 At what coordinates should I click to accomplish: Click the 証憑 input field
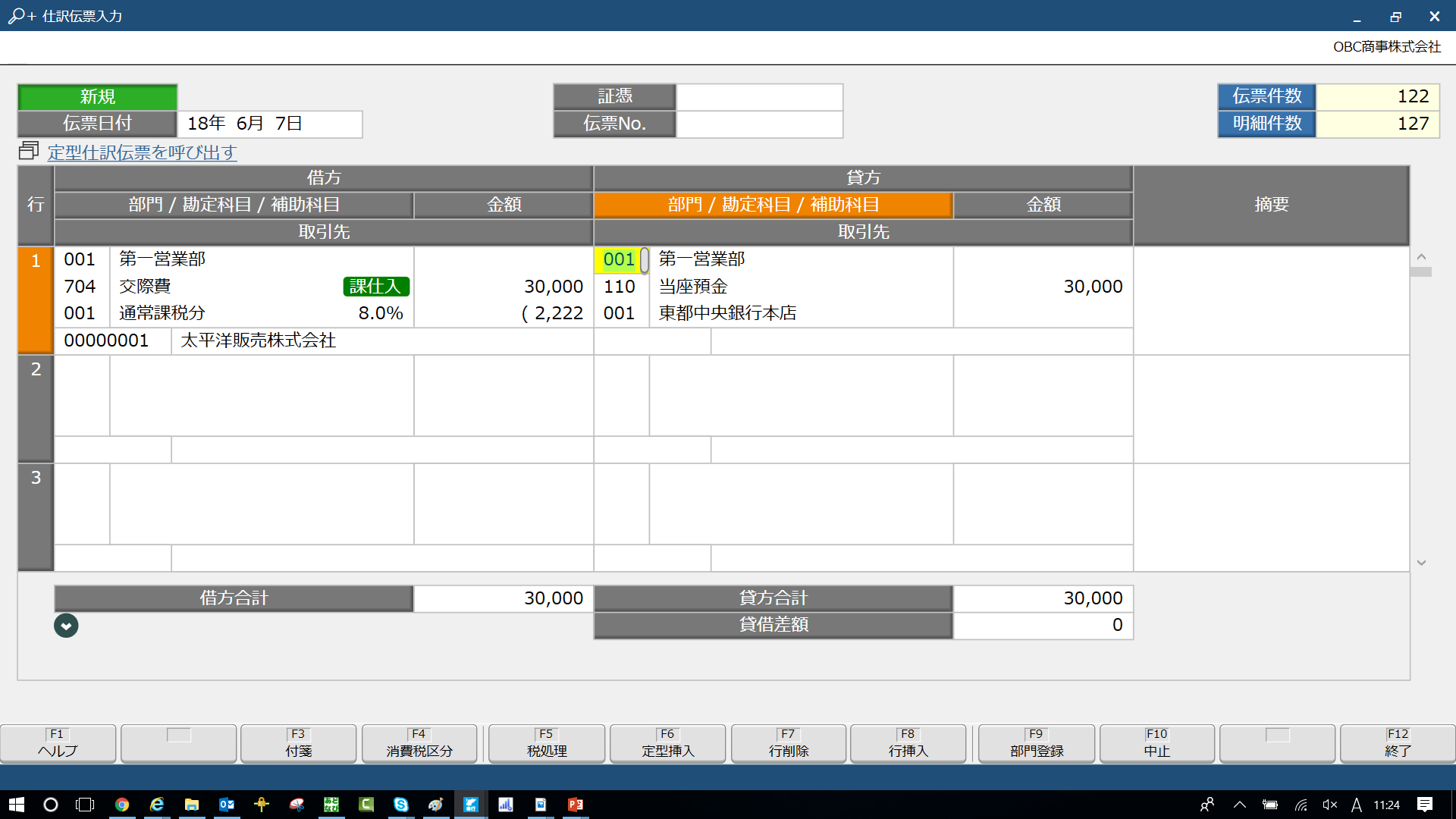(x=759, y=97)
